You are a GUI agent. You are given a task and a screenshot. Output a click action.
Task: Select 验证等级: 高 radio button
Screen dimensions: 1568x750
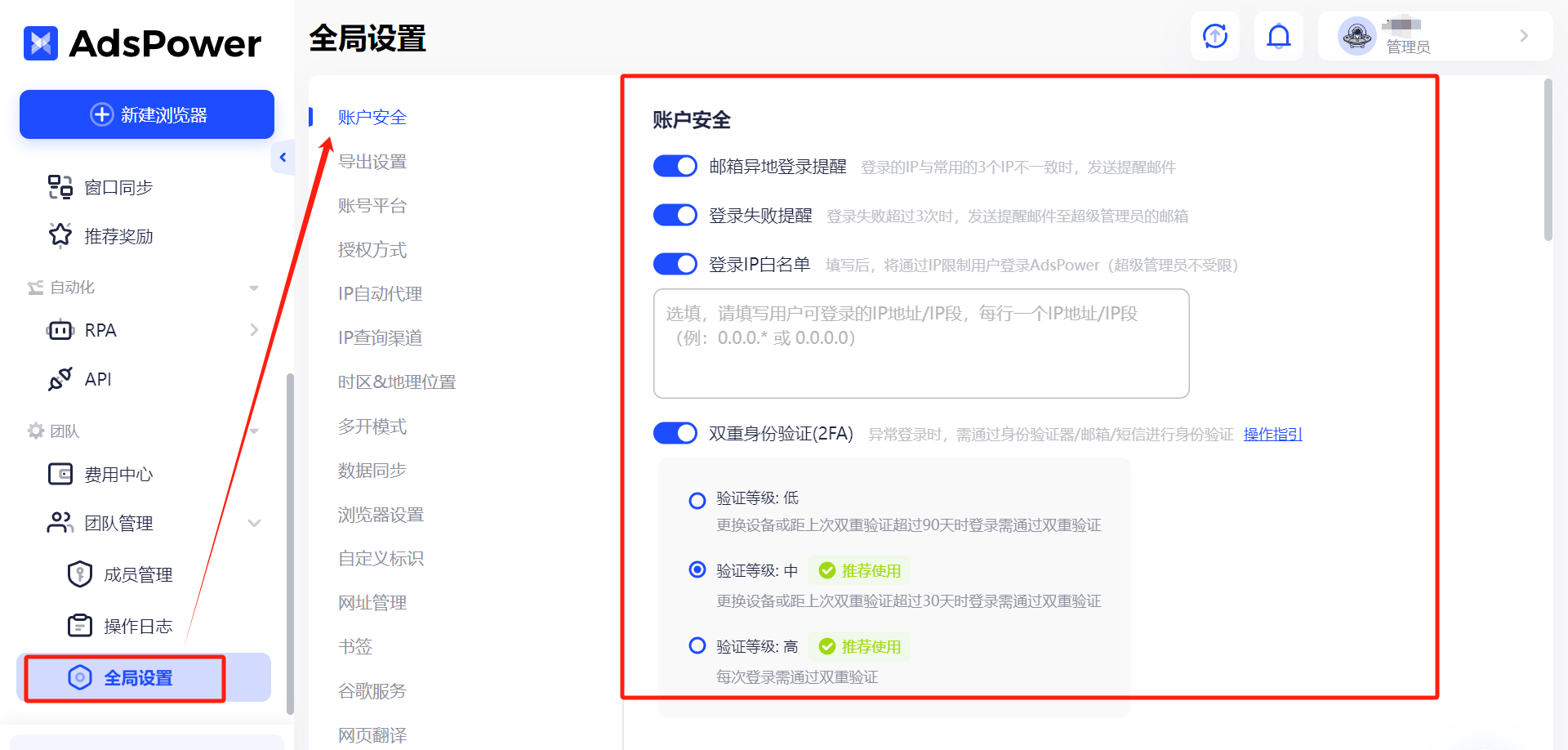[x=697, y=645]
